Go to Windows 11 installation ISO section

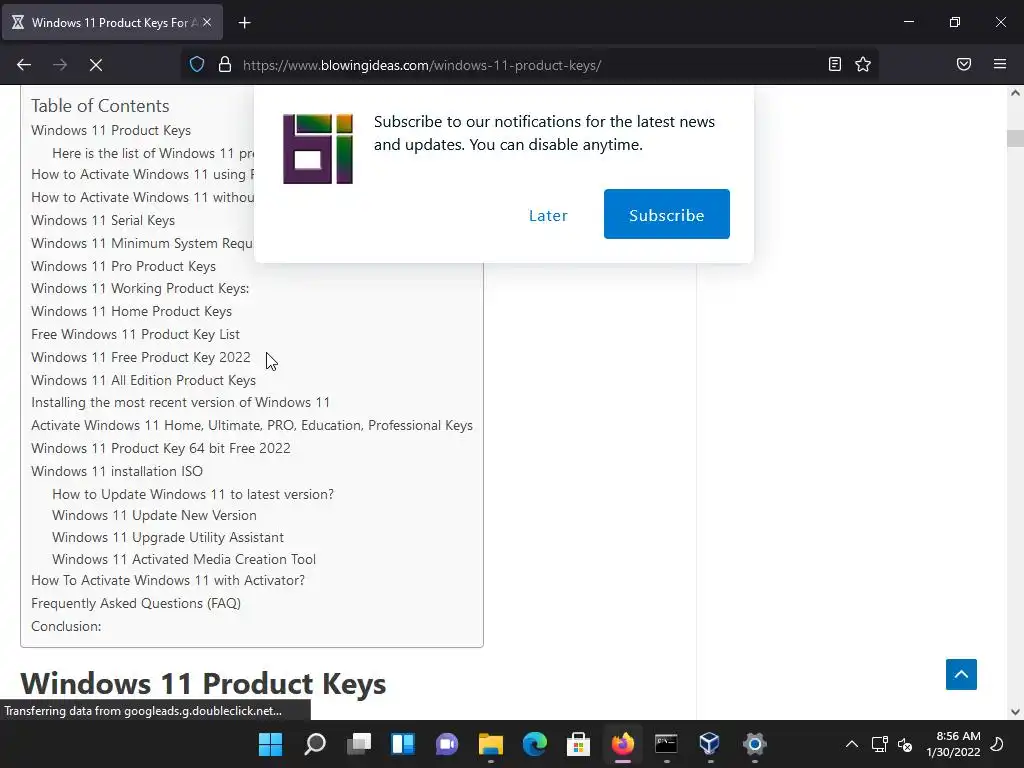tap(117, 471)
